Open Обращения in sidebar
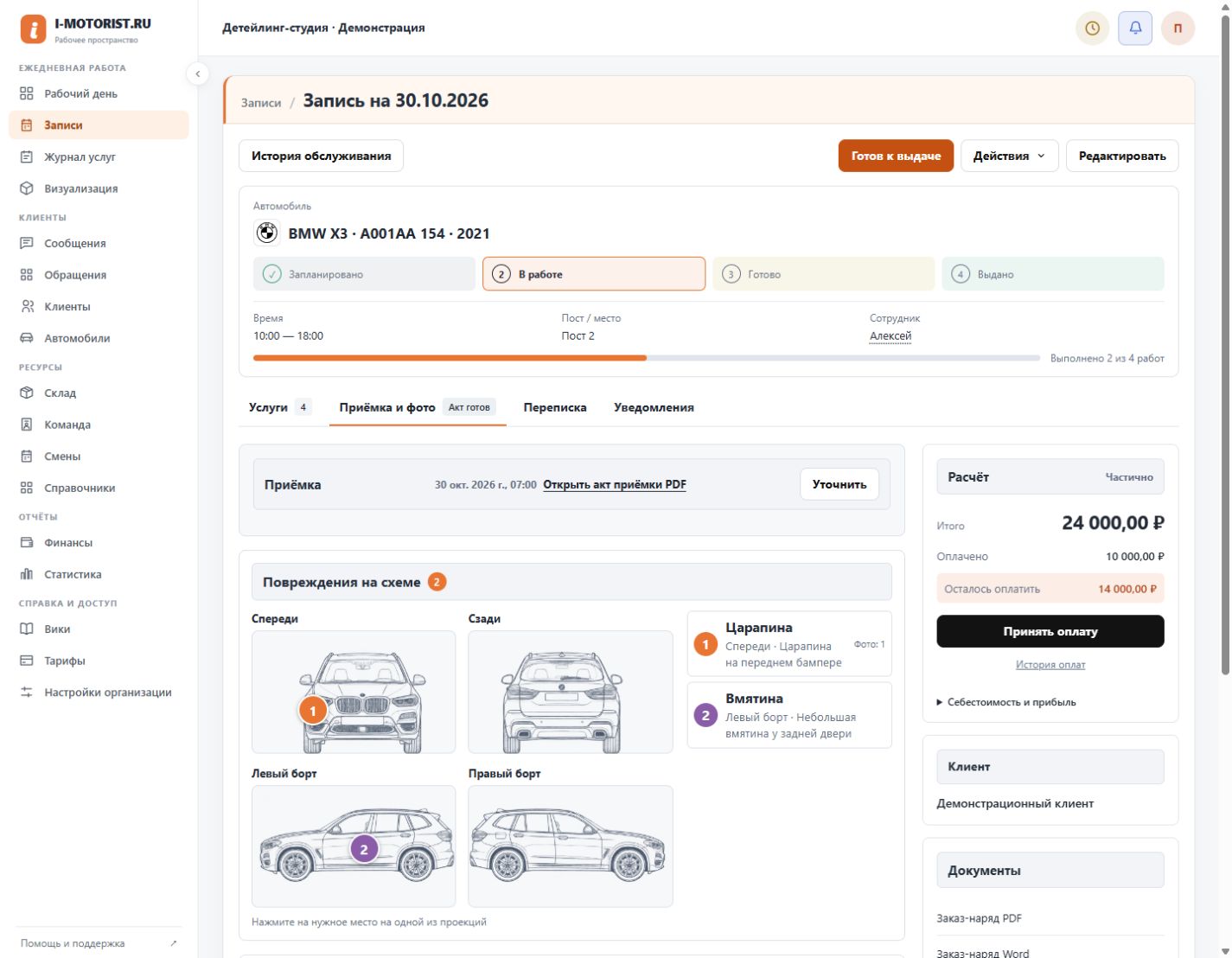 tap(99, 275)
